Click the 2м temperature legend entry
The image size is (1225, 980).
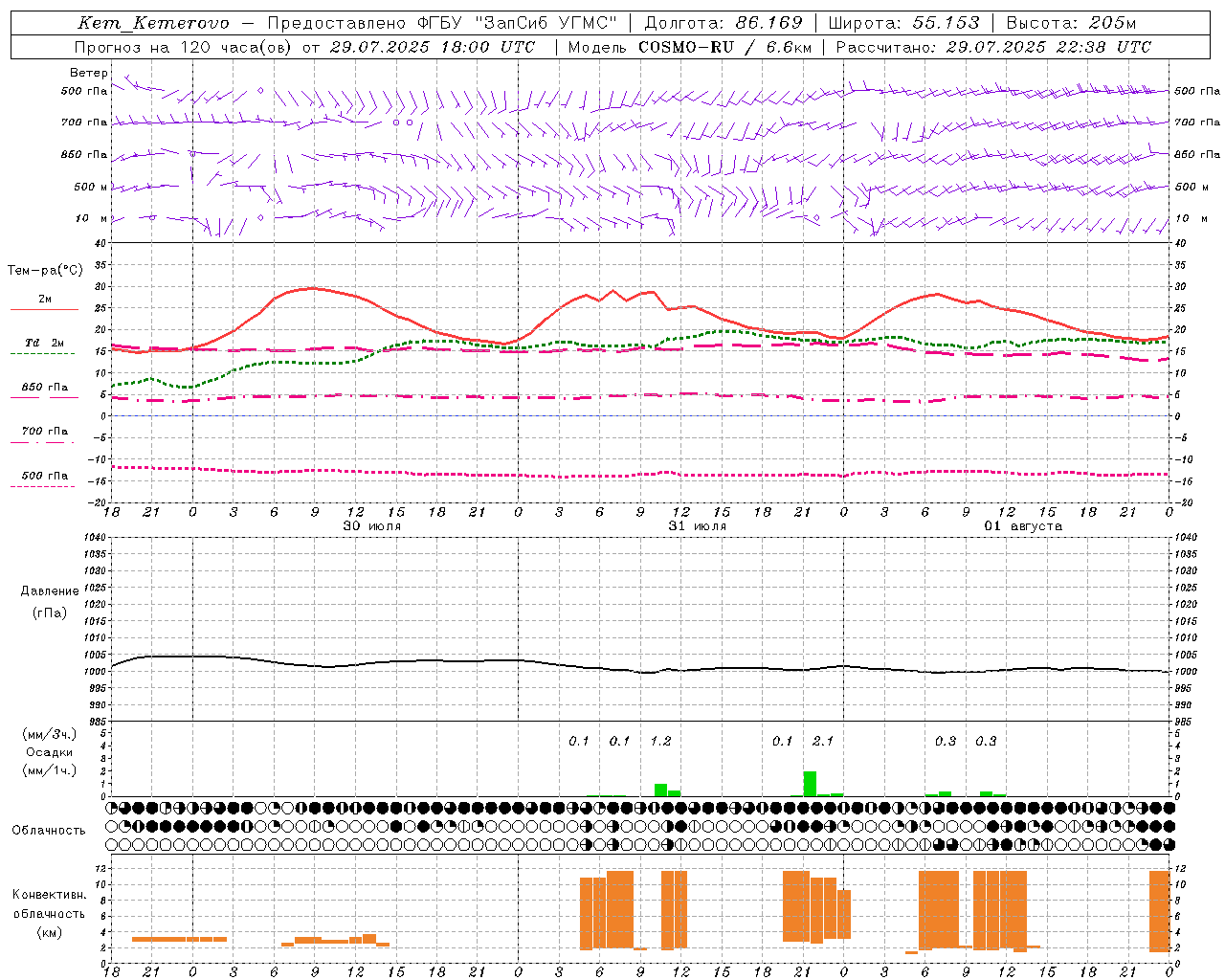[x=45, y=300]
